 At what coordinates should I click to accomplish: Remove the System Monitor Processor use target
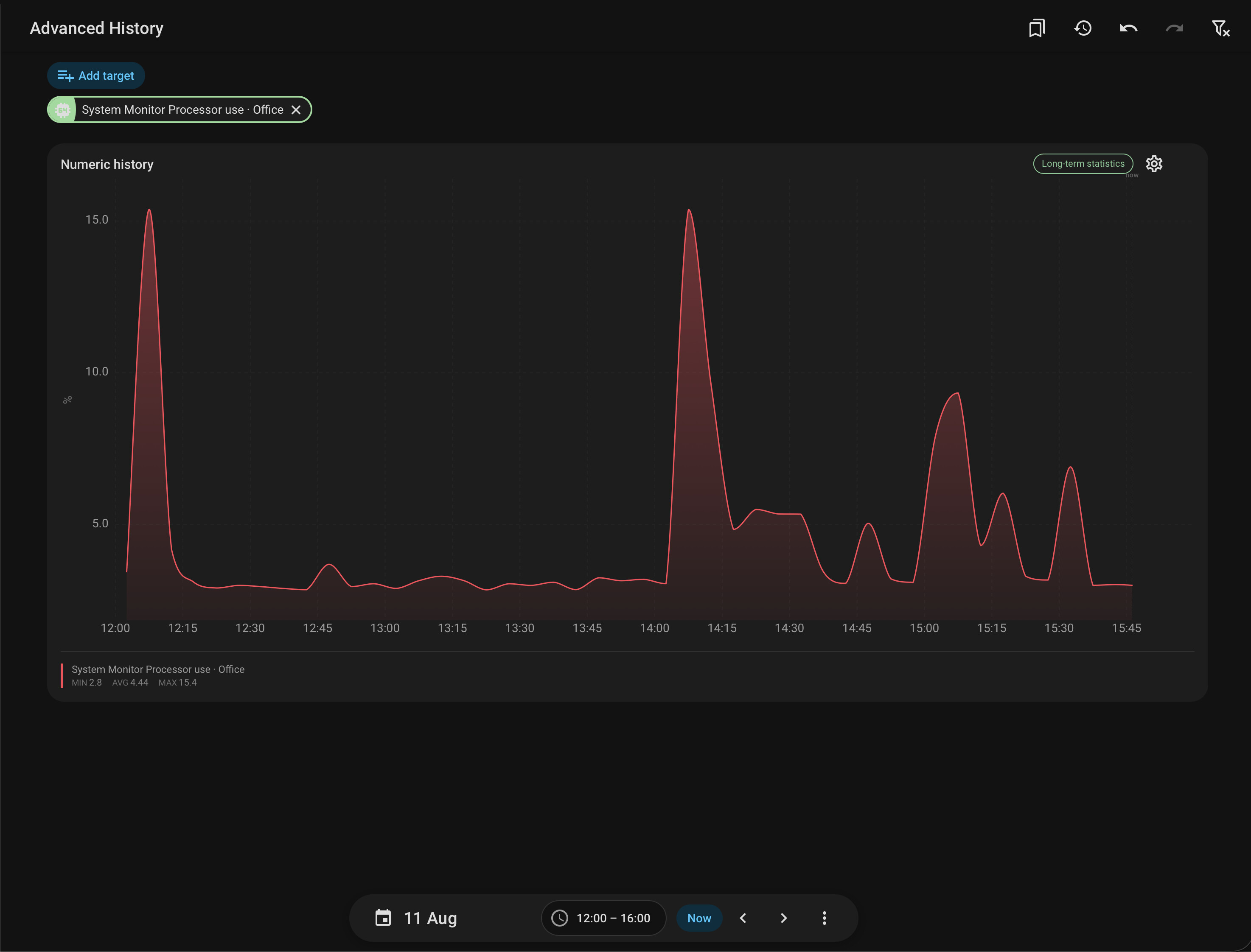pyautogui.click(x=296, y=110)
